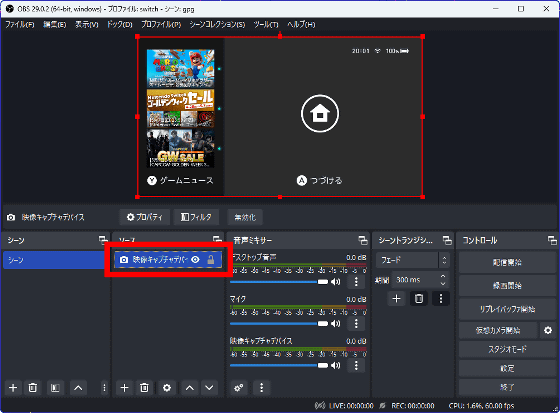Open the ファイル(F) menu
The height and width of the screenshot is (413, 560).
pyautogui.click(x=20, y=24)
